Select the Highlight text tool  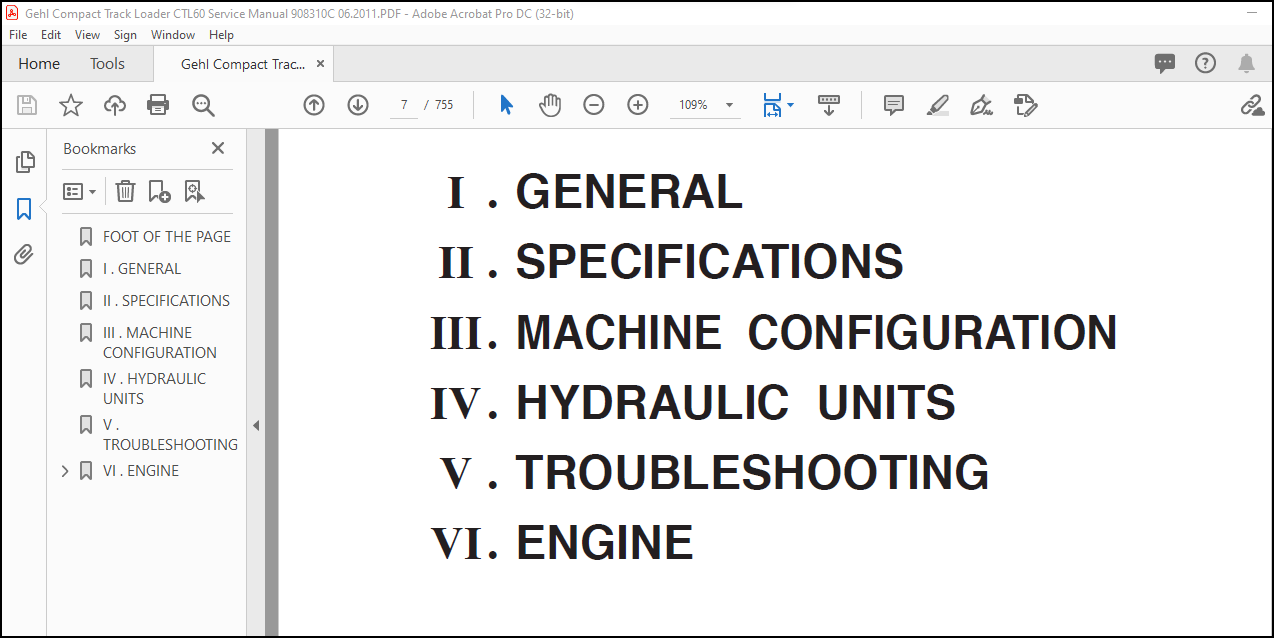tap(938, 105)
